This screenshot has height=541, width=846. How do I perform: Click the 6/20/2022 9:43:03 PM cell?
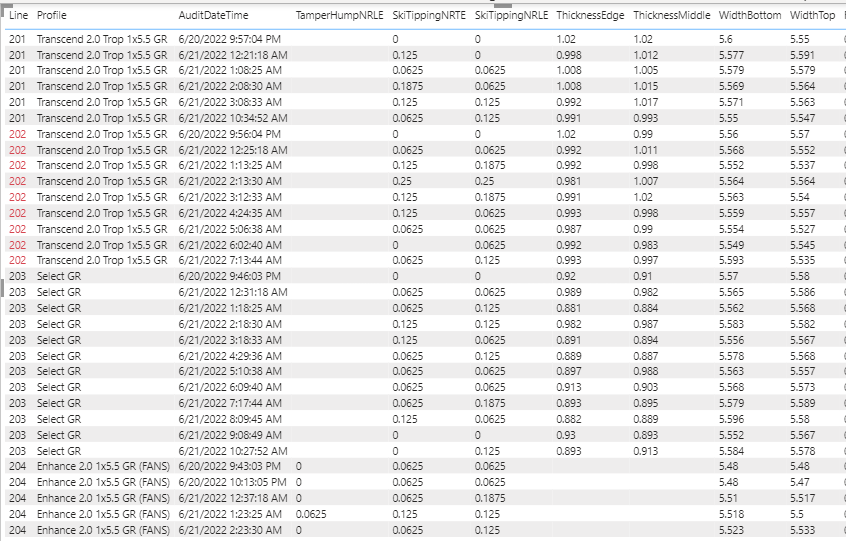(x=230, y=466)
